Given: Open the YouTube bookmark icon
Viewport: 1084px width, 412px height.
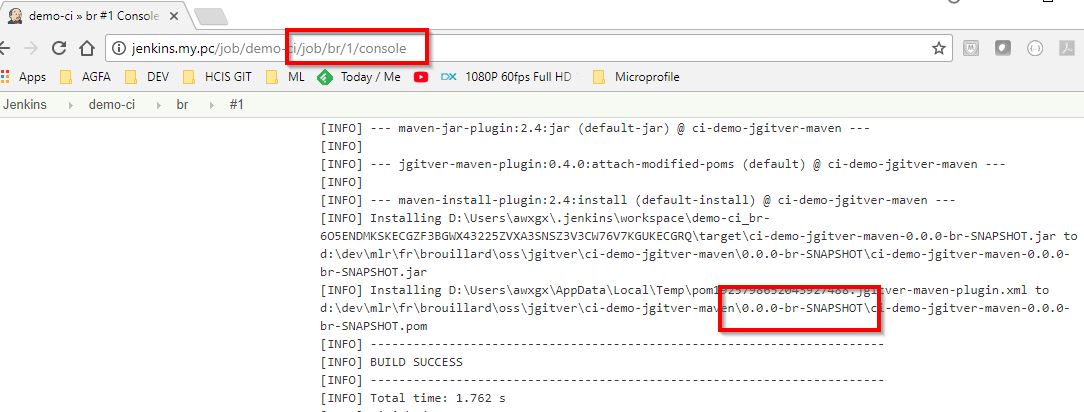Looking at the screenshot, I should coord(421,77).
